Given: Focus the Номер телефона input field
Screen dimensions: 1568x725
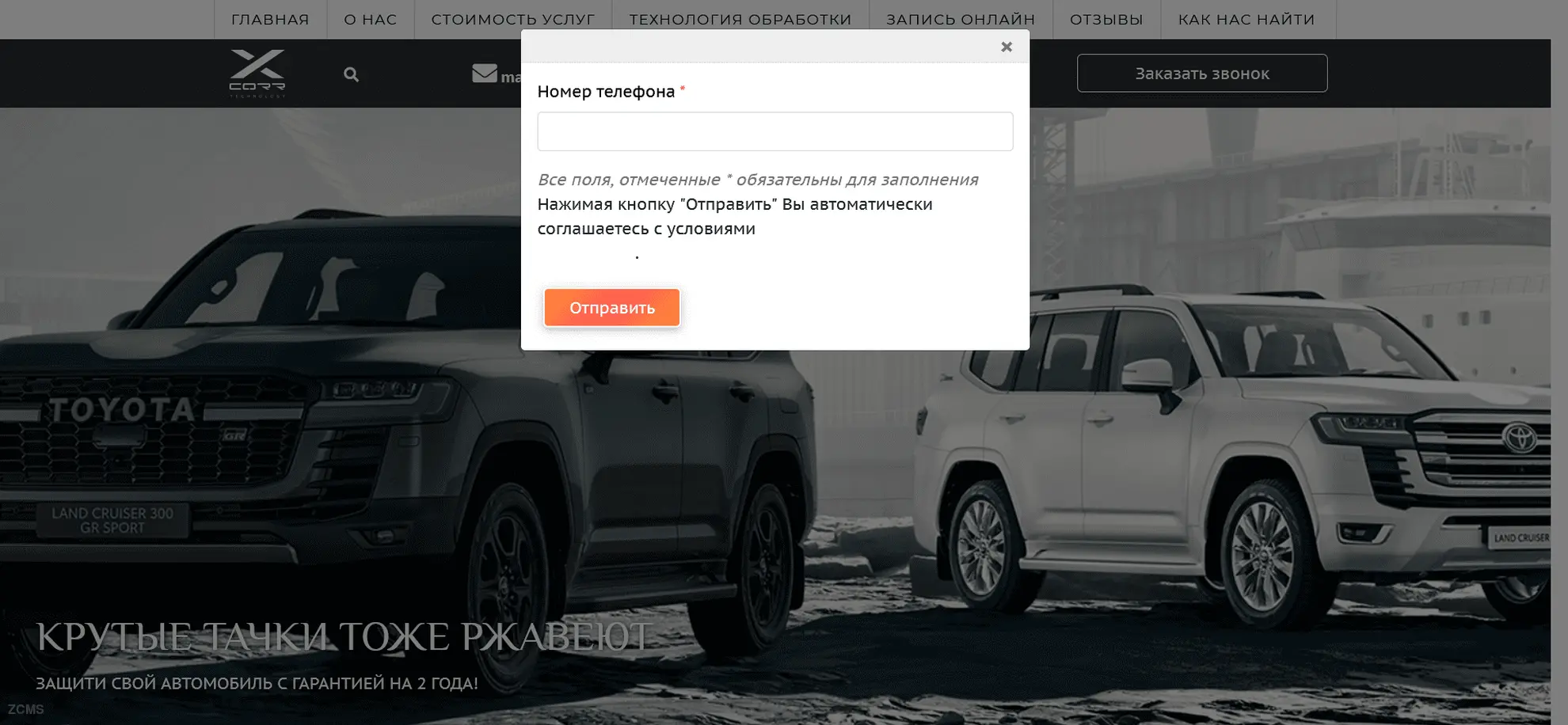Looking at the screenshot, I should 774,131.
